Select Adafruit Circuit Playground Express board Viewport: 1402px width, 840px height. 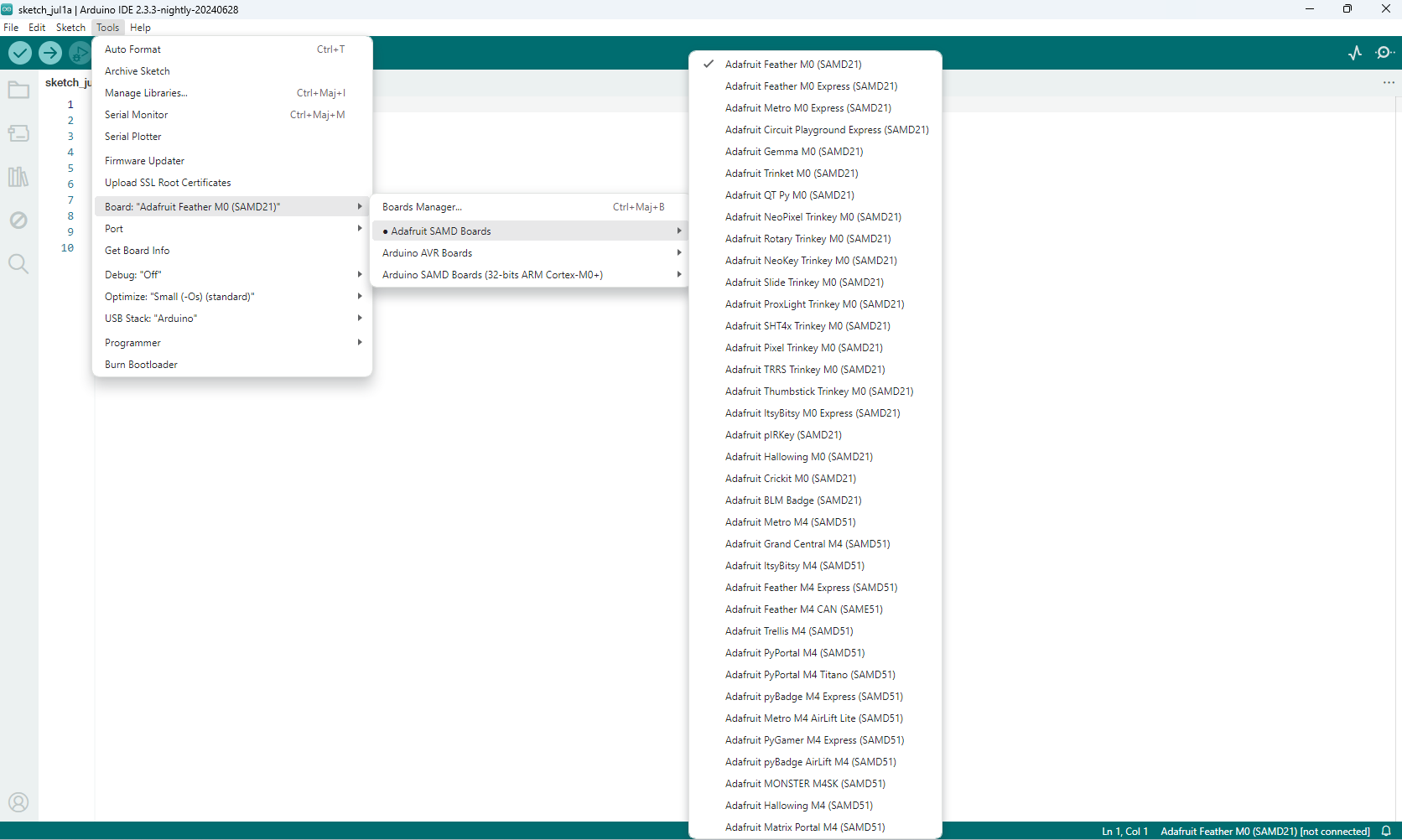(x=815, y=130)
